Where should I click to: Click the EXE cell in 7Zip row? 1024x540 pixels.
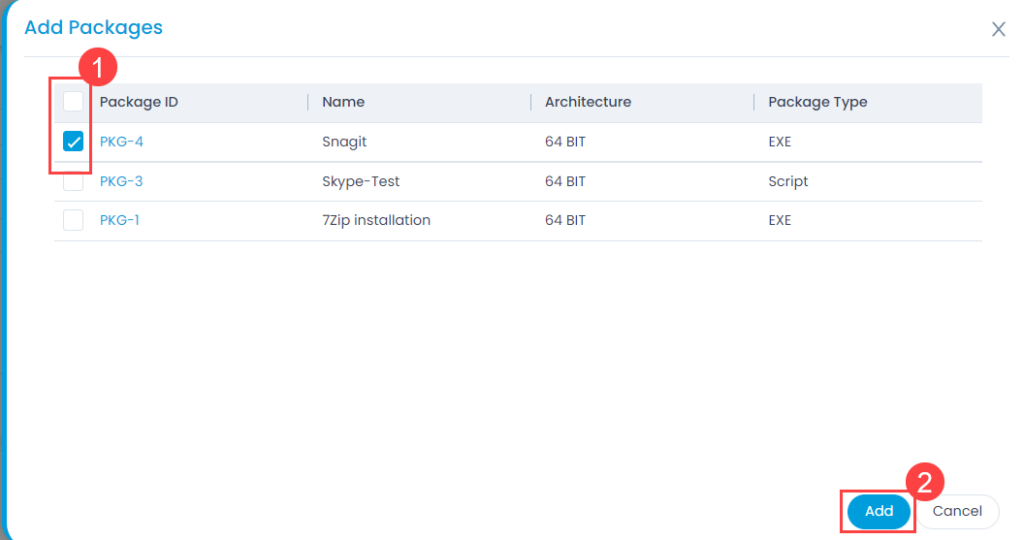tap(780, 220)
